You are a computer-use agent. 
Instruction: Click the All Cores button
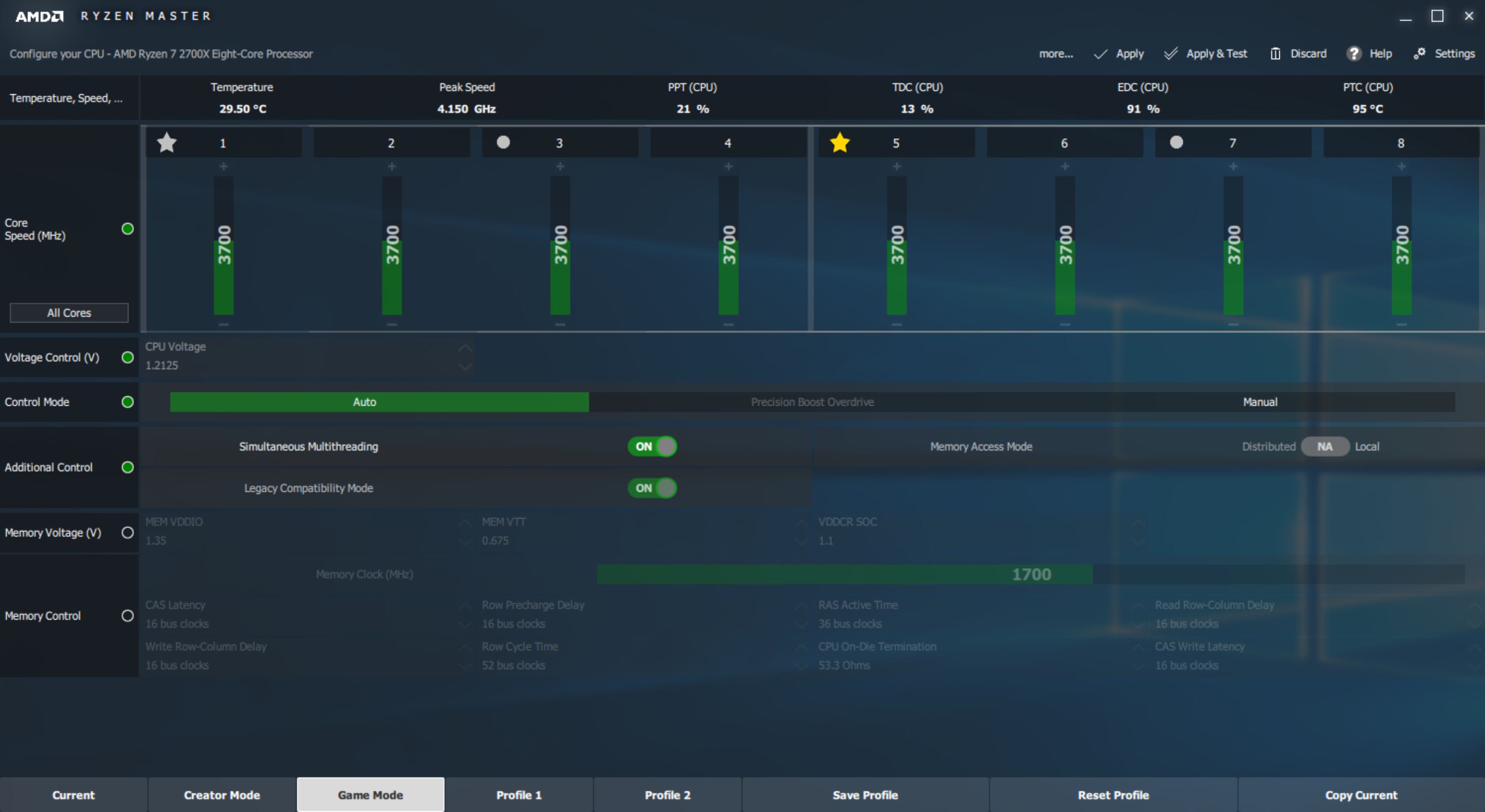(69, 312)
